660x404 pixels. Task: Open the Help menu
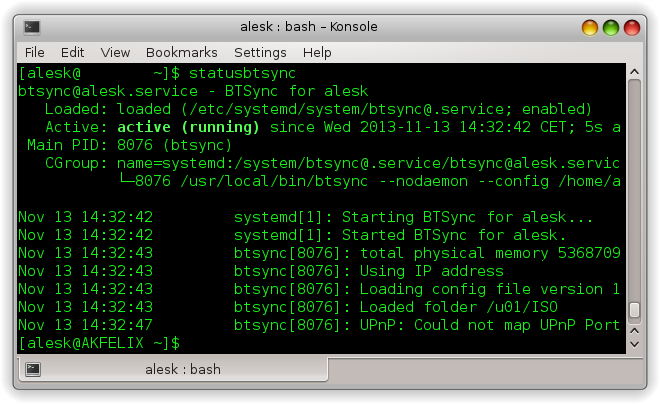pos(317,52)
